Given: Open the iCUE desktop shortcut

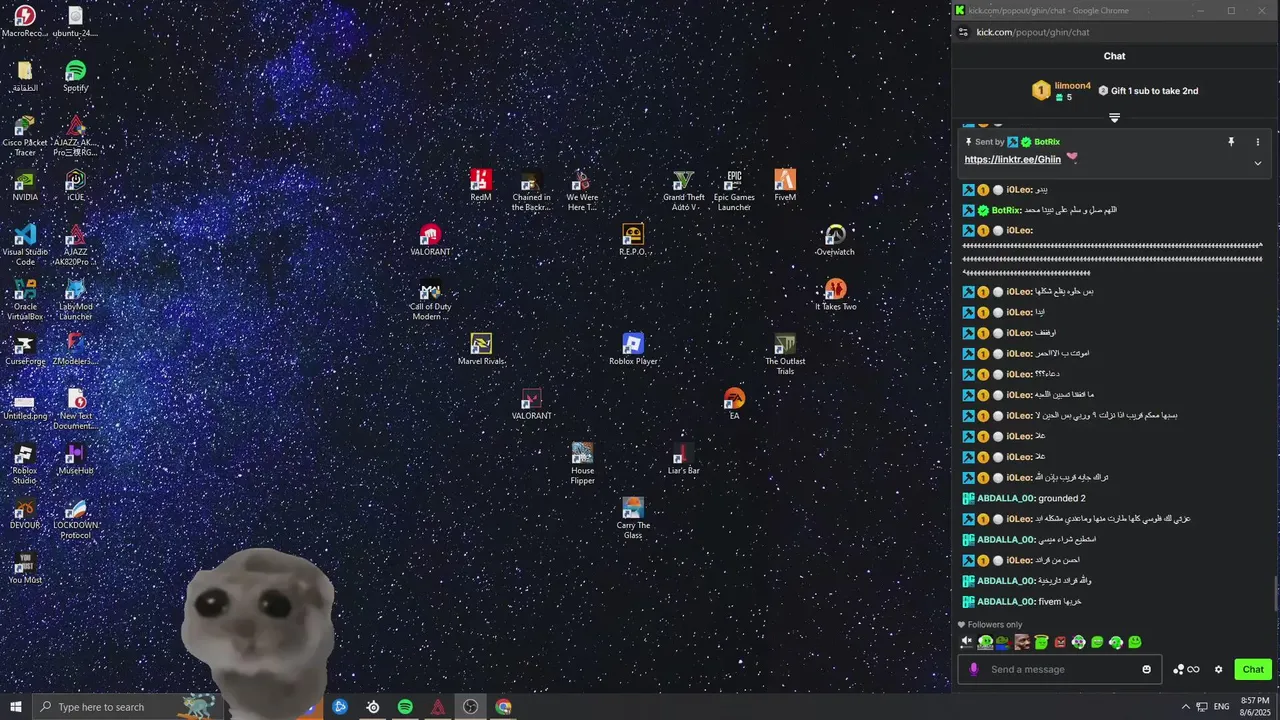Looking at the screenshot, I should pyautogui.click(x=75, y=185).
